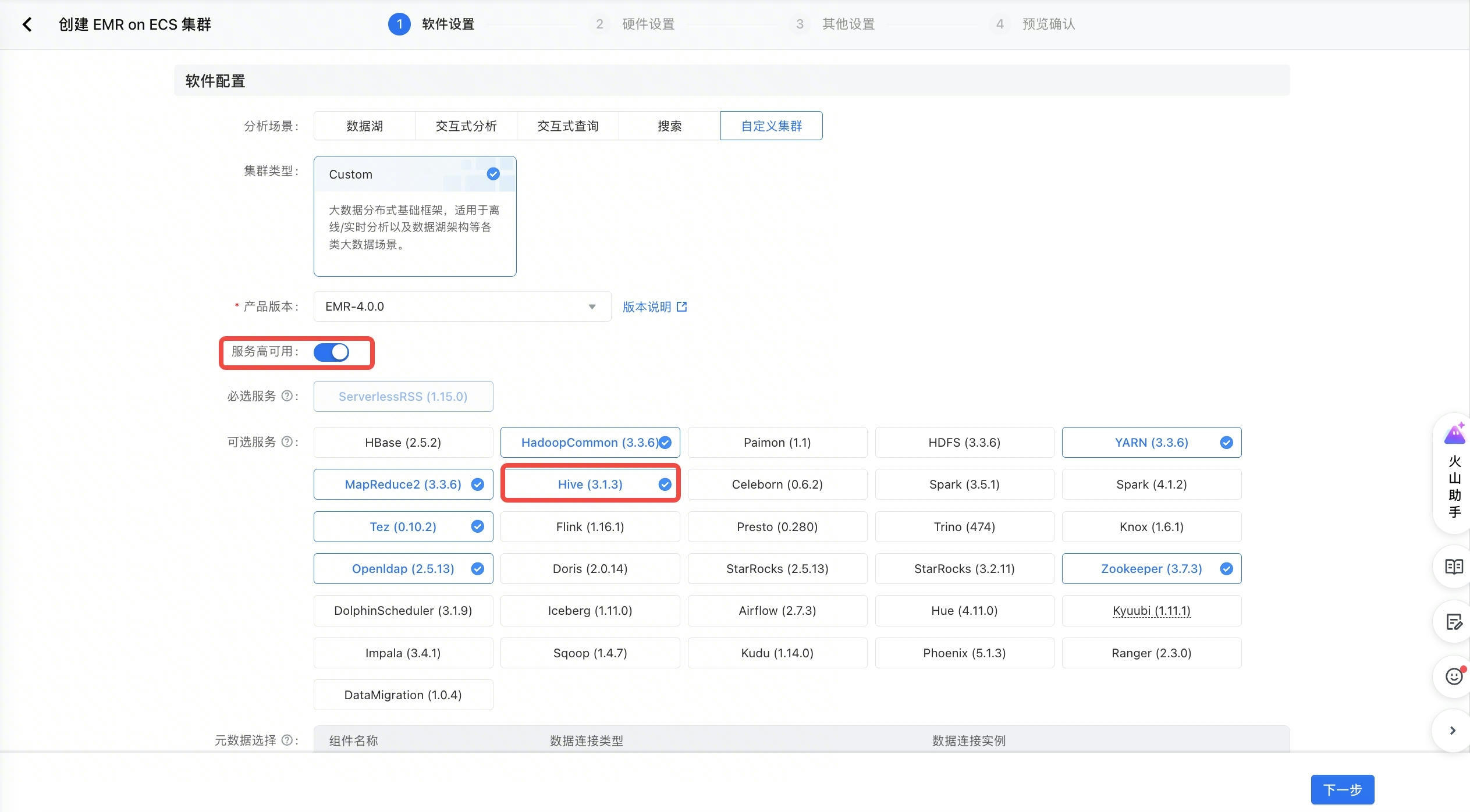Click step 2 硬件设置 in wizard
This screenshot has height=812, width=1470.
(633, 24)
